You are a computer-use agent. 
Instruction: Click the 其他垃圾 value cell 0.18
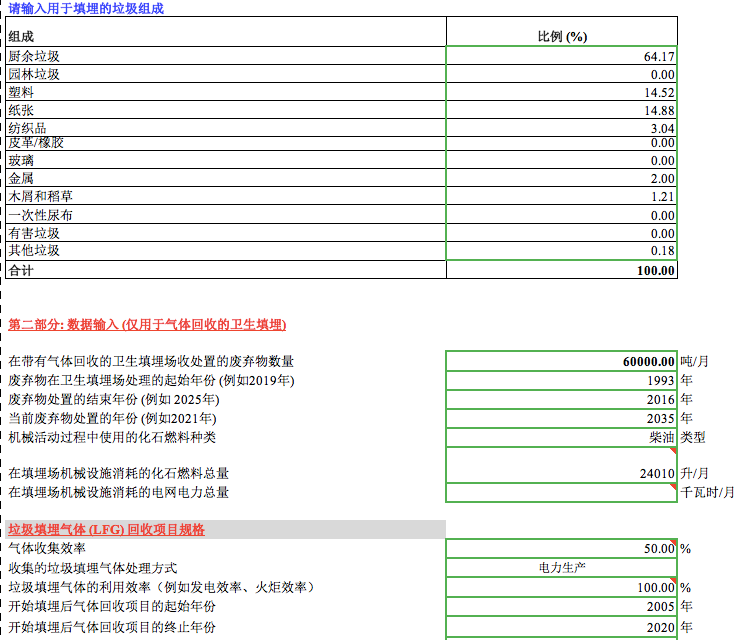point(561,251)
